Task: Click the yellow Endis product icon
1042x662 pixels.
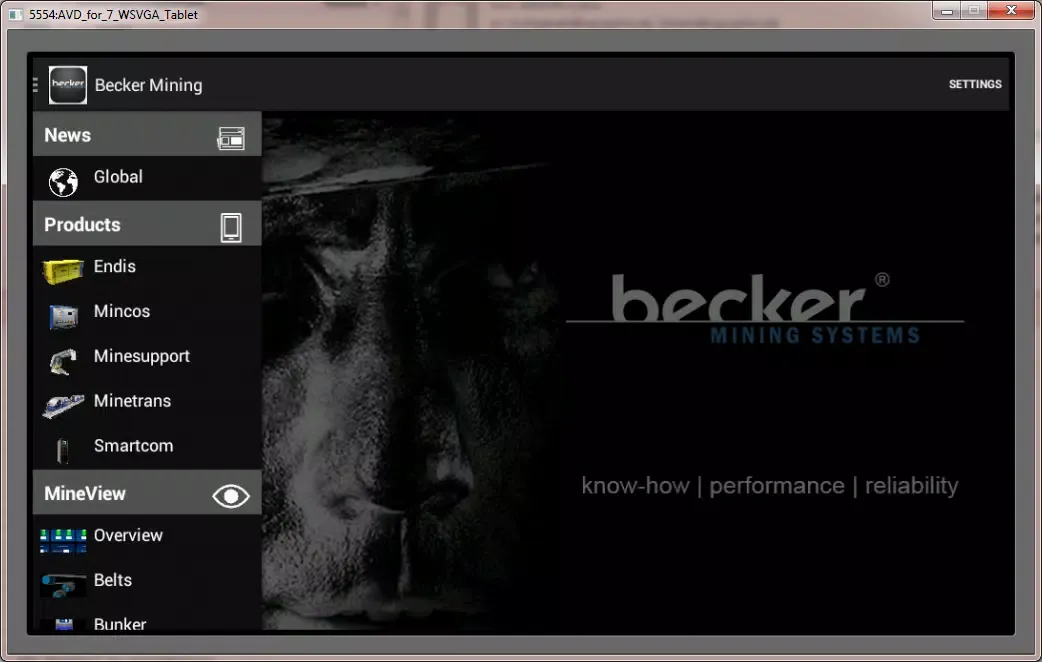Action: pos(63,271)
